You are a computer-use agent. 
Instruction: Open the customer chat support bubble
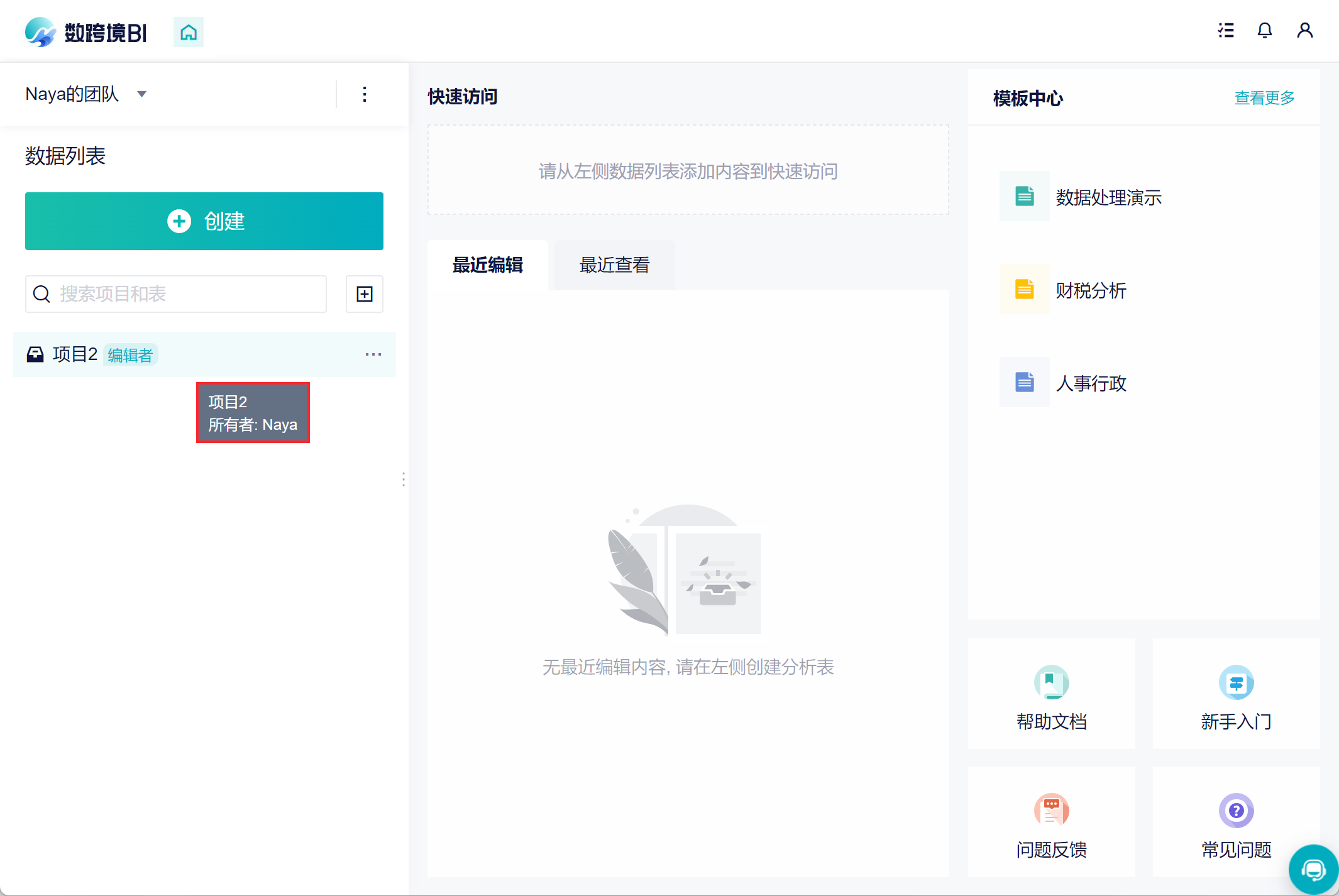point(1313,870)
